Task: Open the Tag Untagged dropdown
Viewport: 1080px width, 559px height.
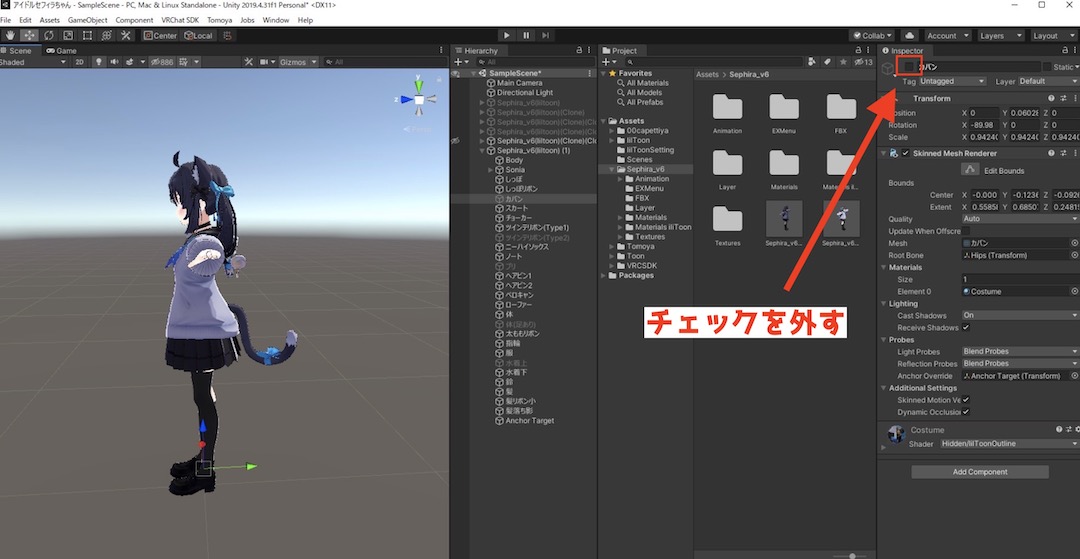Action: (953, 81)
